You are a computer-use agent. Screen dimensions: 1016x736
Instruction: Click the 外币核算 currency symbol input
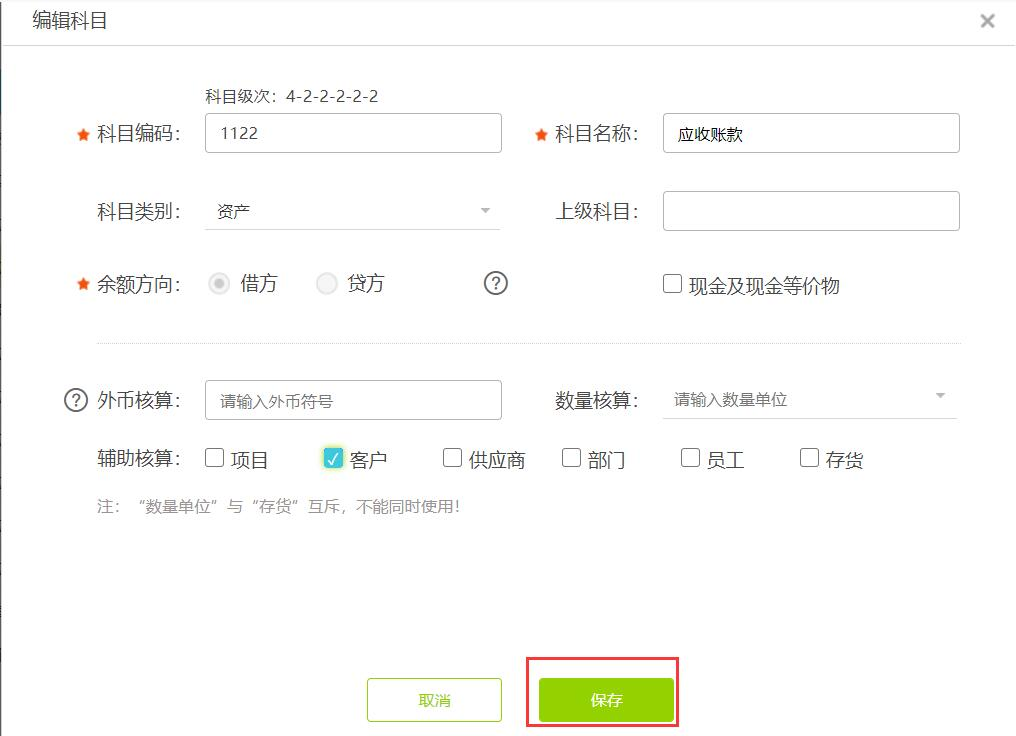click(x=353, y=399)
